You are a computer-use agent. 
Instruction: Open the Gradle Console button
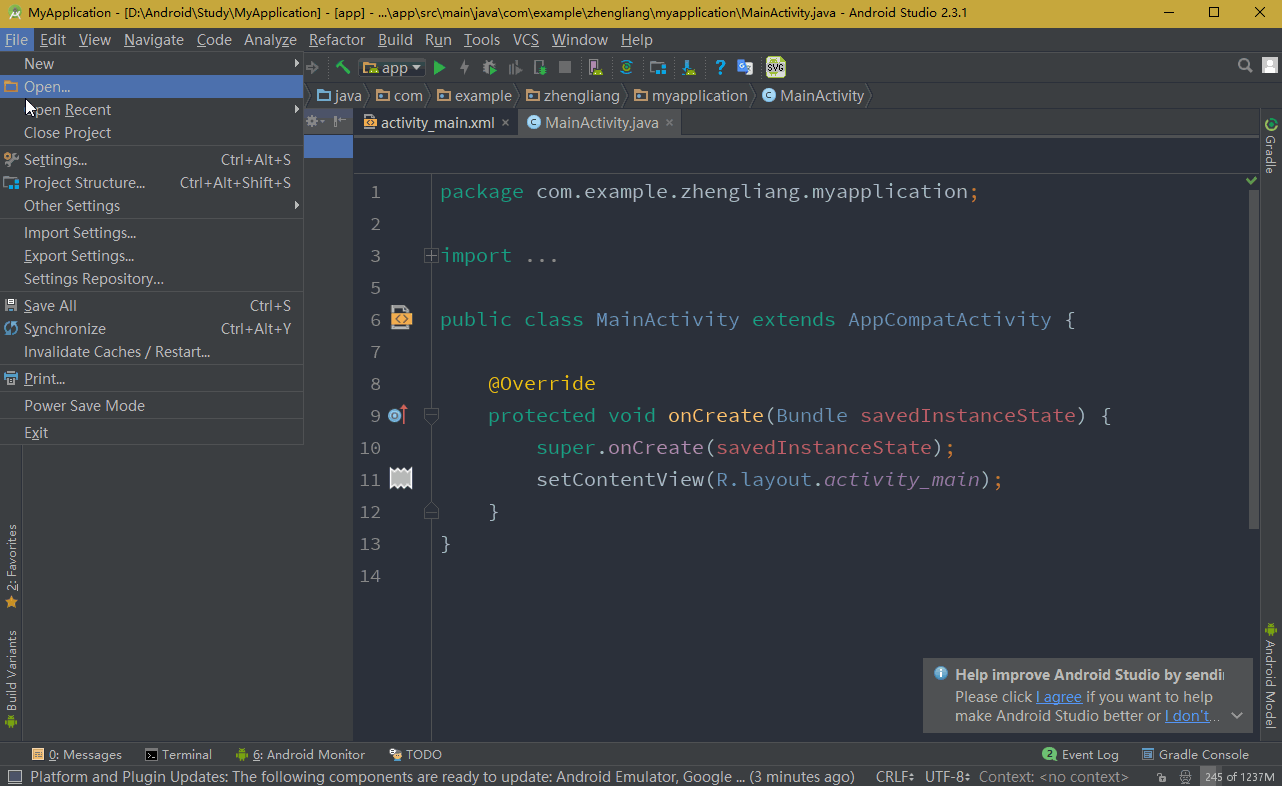click(1195, 754)
